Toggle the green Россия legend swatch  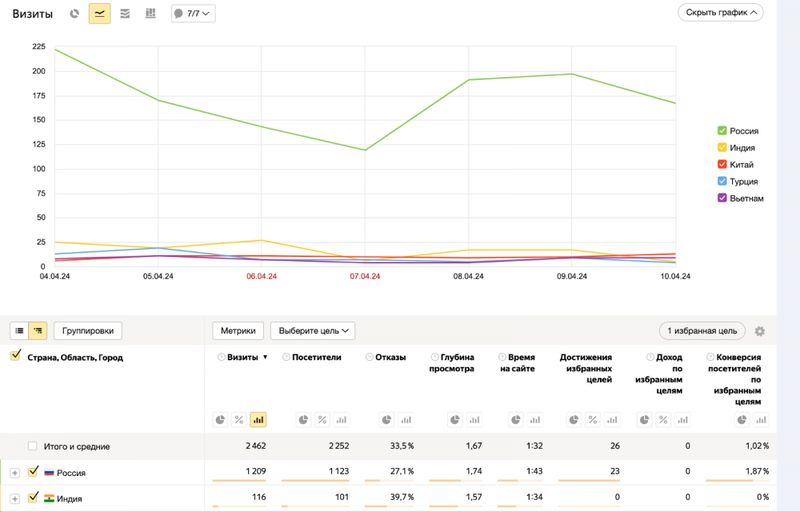pyautogui.click(x=722, y=131)
